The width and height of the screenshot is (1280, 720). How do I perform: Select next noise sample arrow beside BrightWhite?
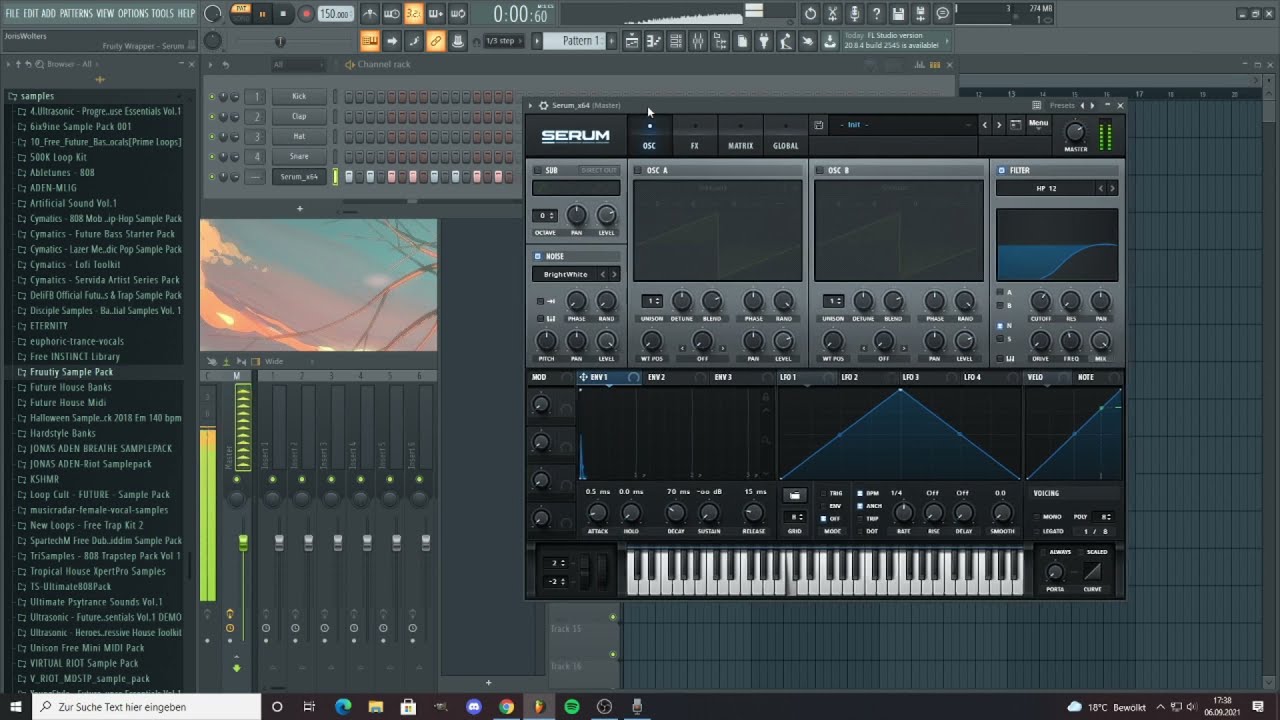click(613, 274)
